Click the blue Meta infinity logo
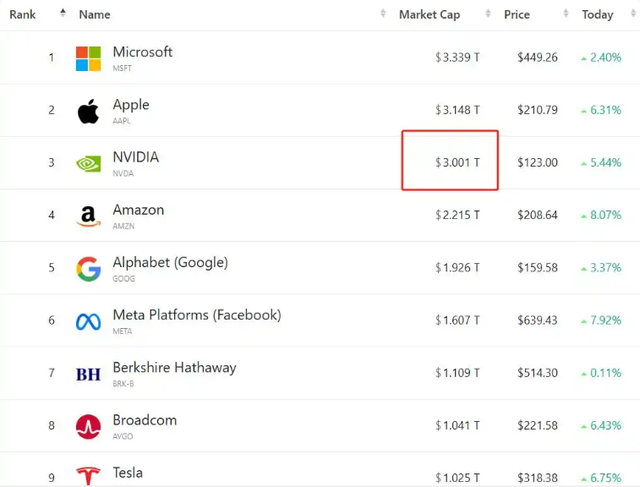Screen dimensions: 640x487 tap(88, 322)
